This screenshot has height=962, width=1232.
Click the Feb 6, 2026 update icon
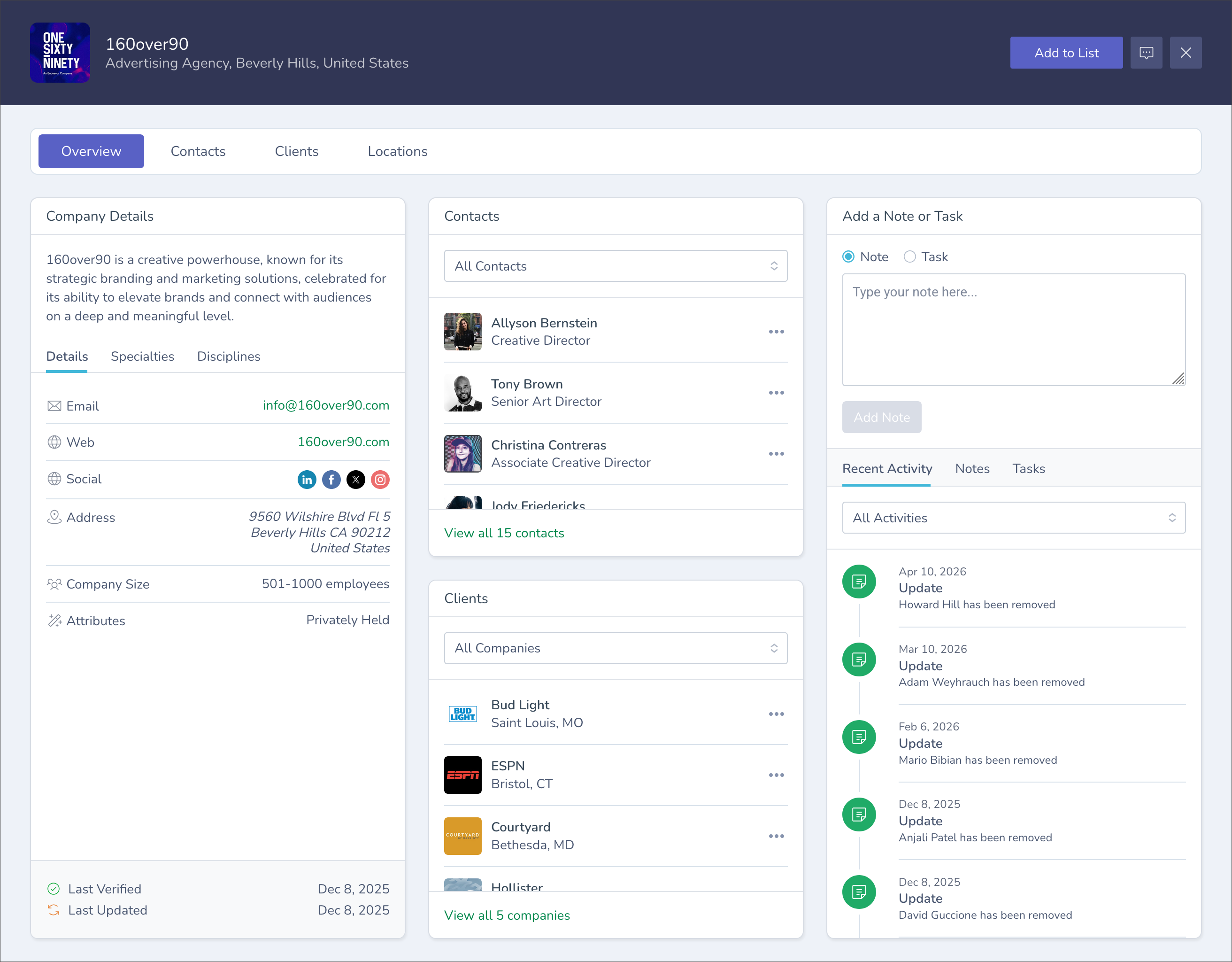click(x=859, y=737)
